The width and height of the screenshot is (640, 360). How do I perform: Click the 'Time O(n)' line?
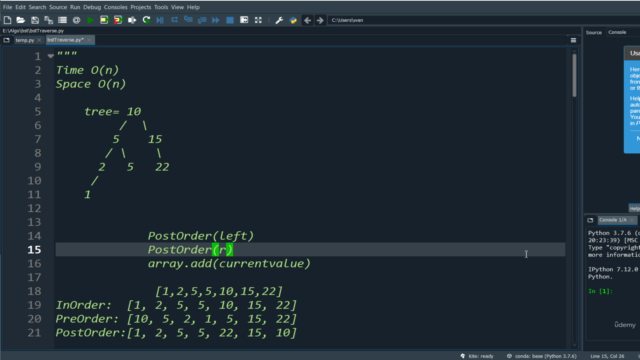tap(87, 70)
